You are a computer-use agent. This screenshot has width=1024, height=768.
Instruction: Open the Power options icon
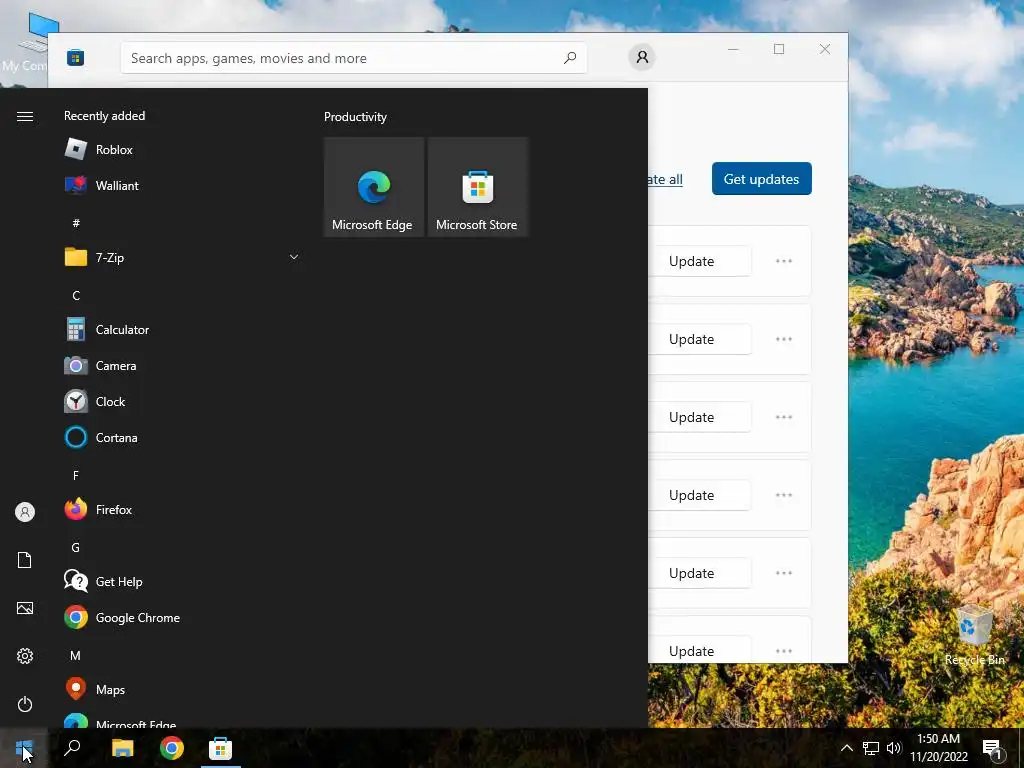click(25, 704)
